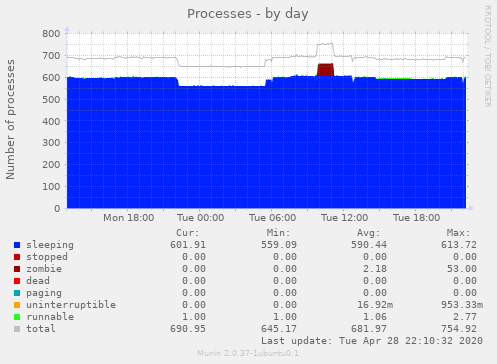
Task: Click the 'Tue 18:00' time axis label
Action: (x=417, y=218)
